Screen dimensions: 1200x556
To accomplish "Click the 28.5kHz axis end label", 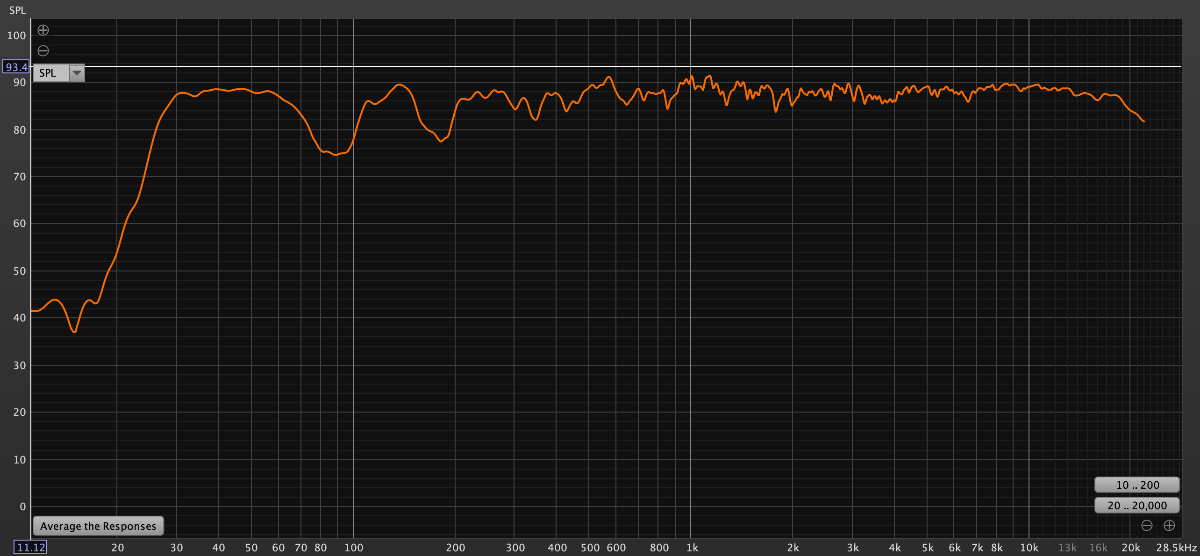I will tap(1176, 548).
